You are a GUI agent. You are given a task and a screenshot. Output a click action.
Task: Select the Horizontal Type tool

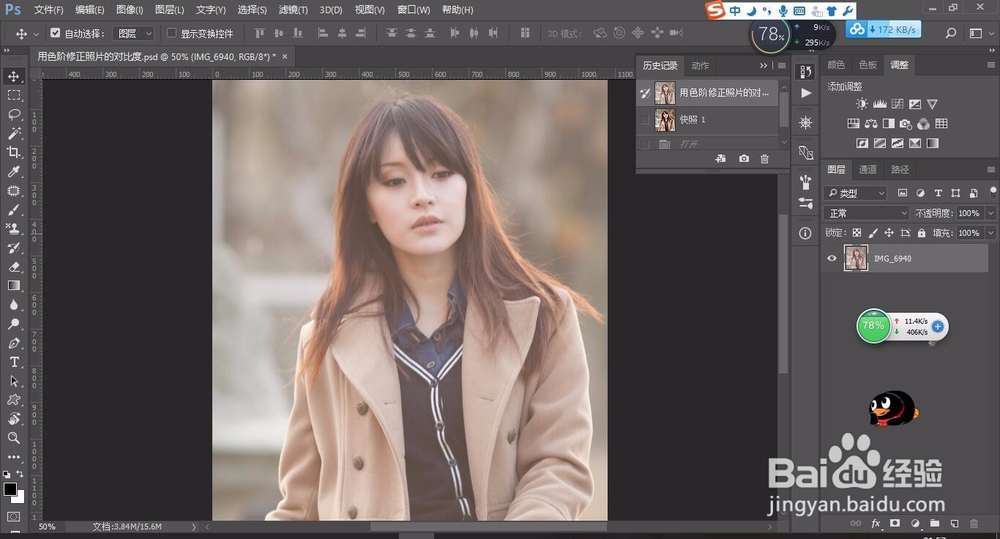13,362
